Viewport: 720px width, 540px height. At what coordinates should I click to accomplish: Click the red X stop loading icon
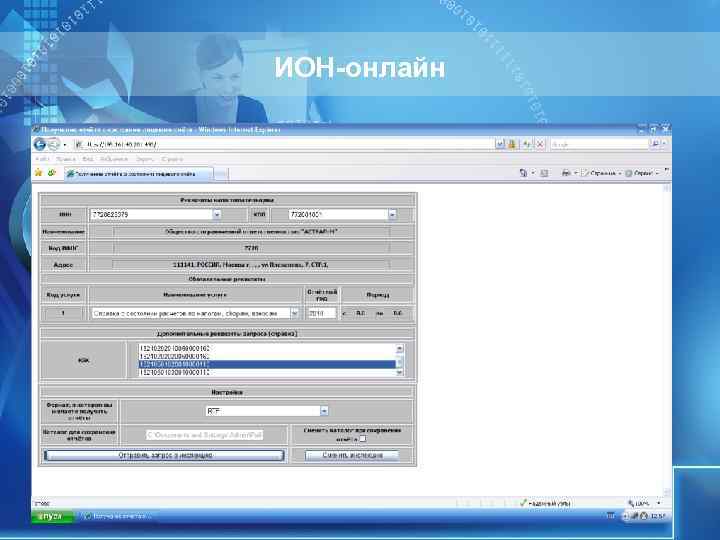coord(540,145)
